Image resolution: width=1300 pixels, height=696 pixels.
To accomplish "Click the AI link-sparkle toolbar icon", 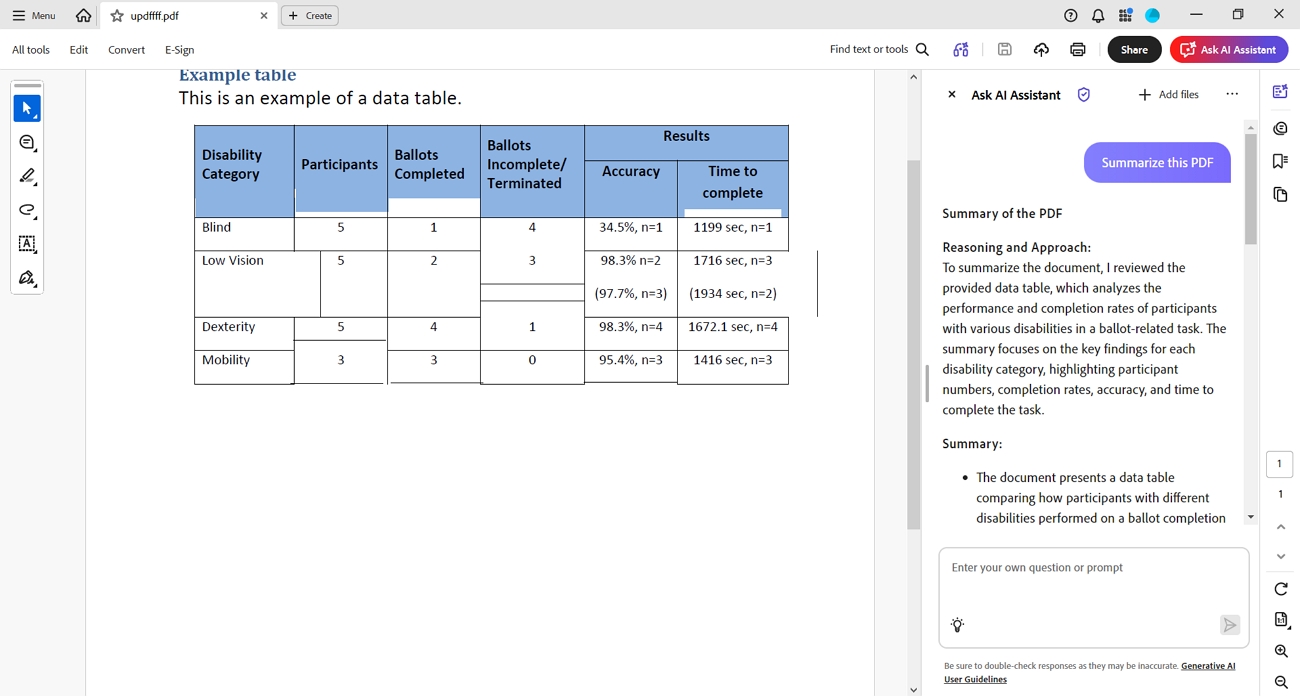I will [961, 49].
